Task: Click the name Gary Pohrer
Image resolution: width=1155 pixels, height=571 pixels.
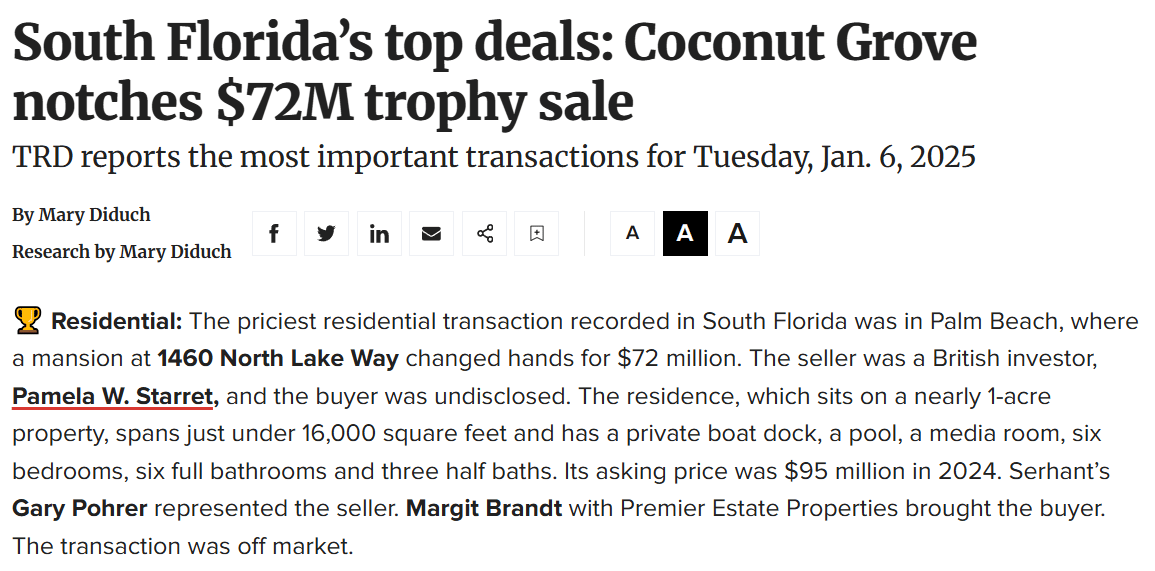Action: [80, 508]
